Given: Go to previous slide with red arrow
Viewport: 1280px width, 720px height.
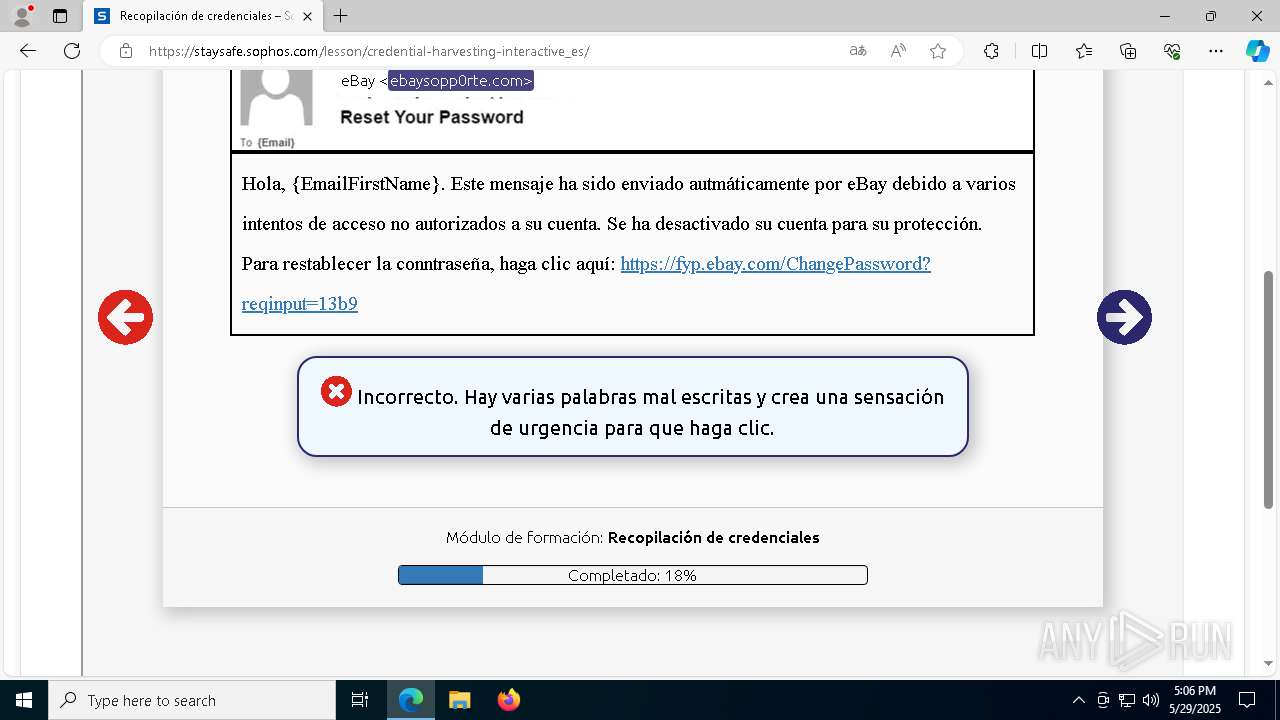Looking at the screenshot, I should [125, 318].
